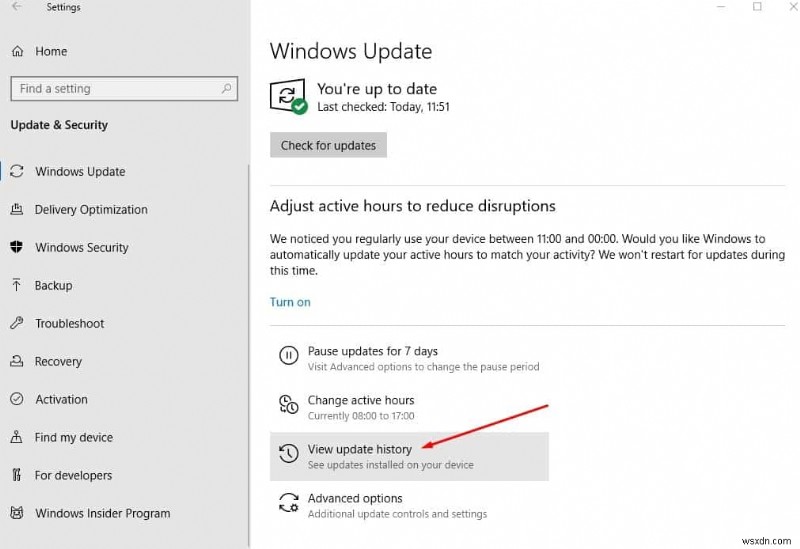The image size is (800, 549).
Task: Click the back arrow in Settings title bar
Action: (x=17, y=7)
